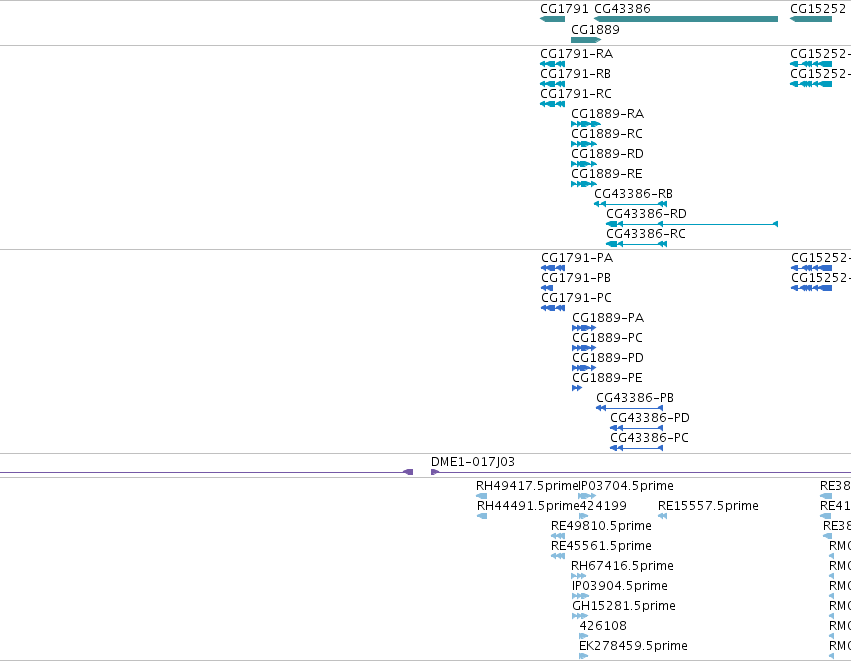Open EST RH67416.5prime
The height and width of the screenshot is (661, 851).
[x=623, y=567]
